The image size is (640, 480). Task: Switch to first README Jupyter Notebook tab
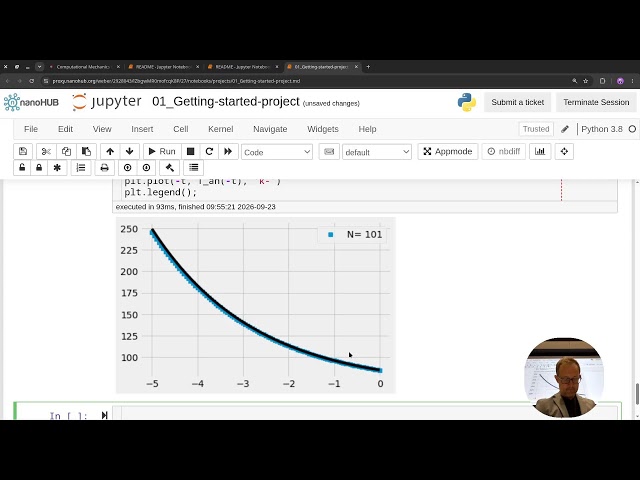click(x=163, y=67)
